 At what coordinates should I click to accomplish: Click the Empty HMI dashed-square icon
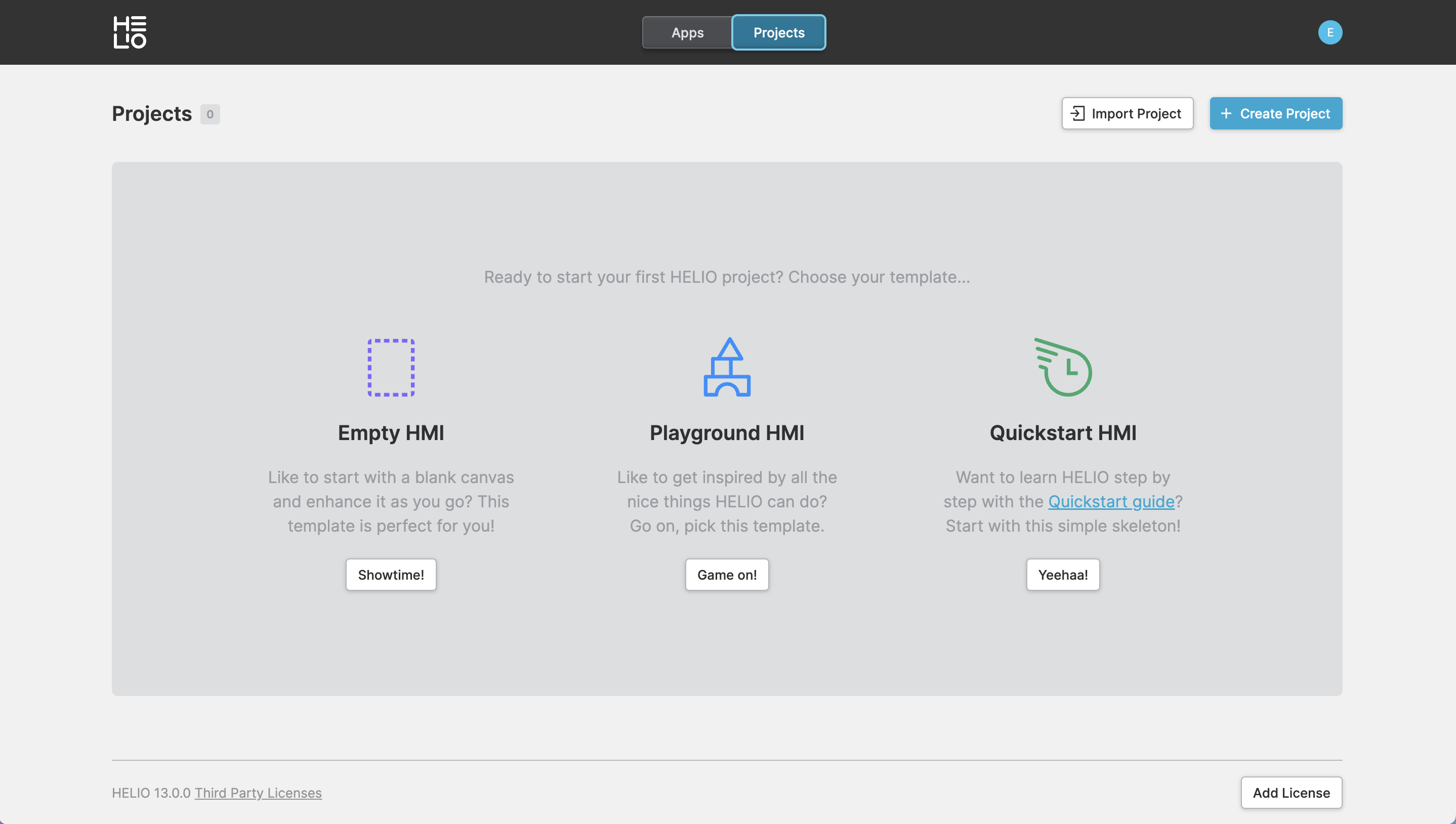click(391, 367)
